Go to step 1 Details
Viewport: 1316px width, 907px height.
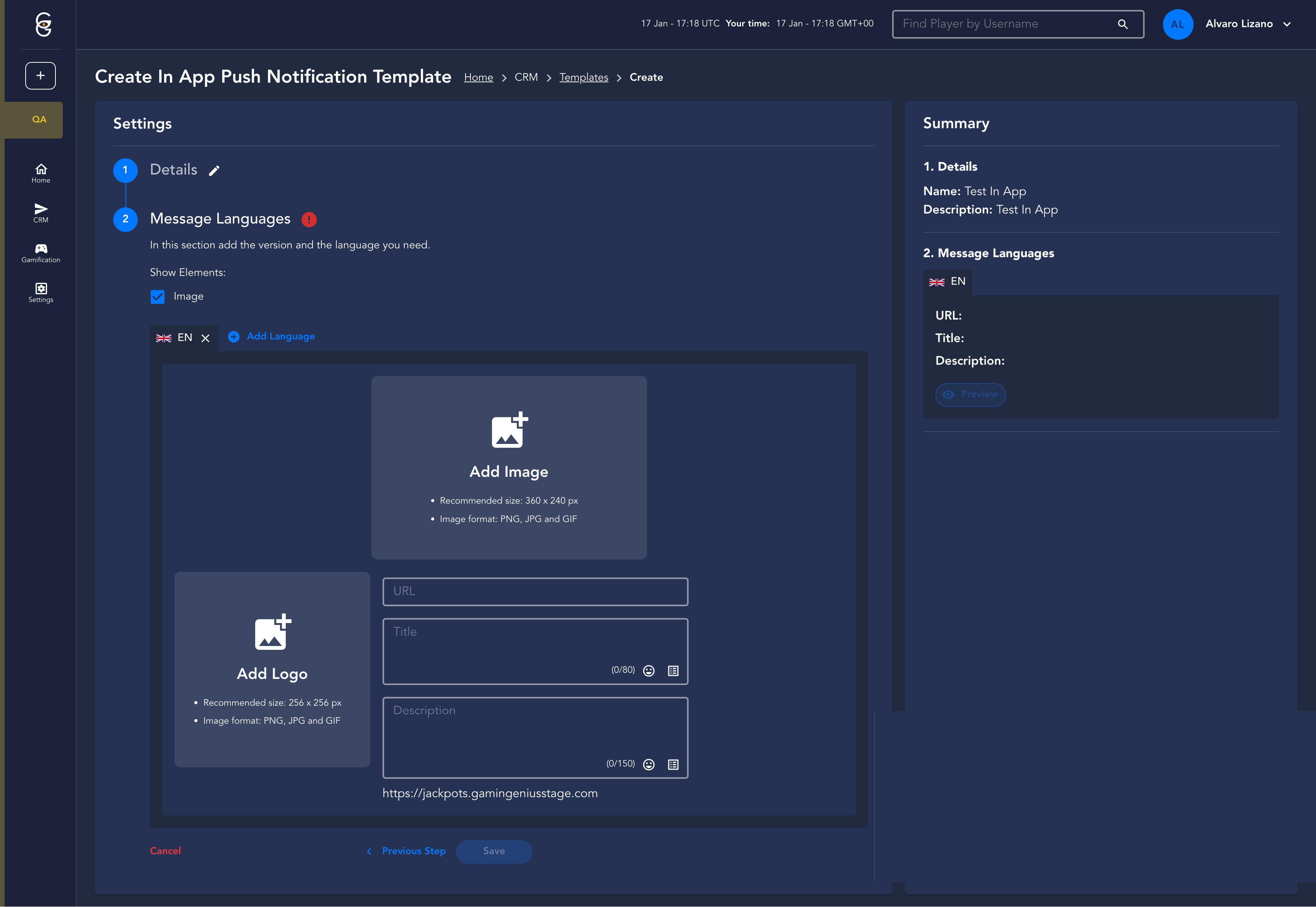coord(125,170)
